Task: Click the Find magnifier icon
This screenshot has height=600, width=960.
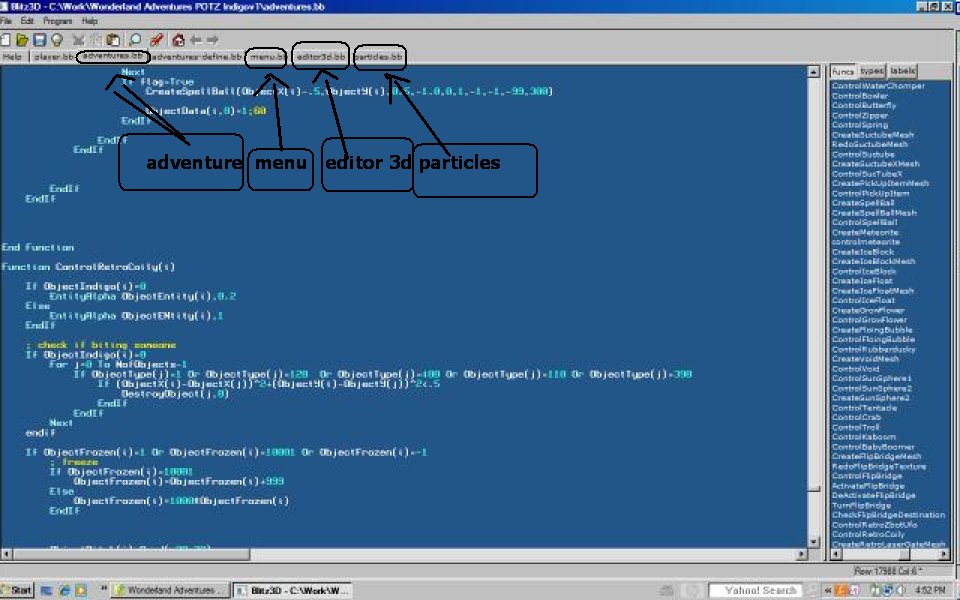Action: [135, 40]
